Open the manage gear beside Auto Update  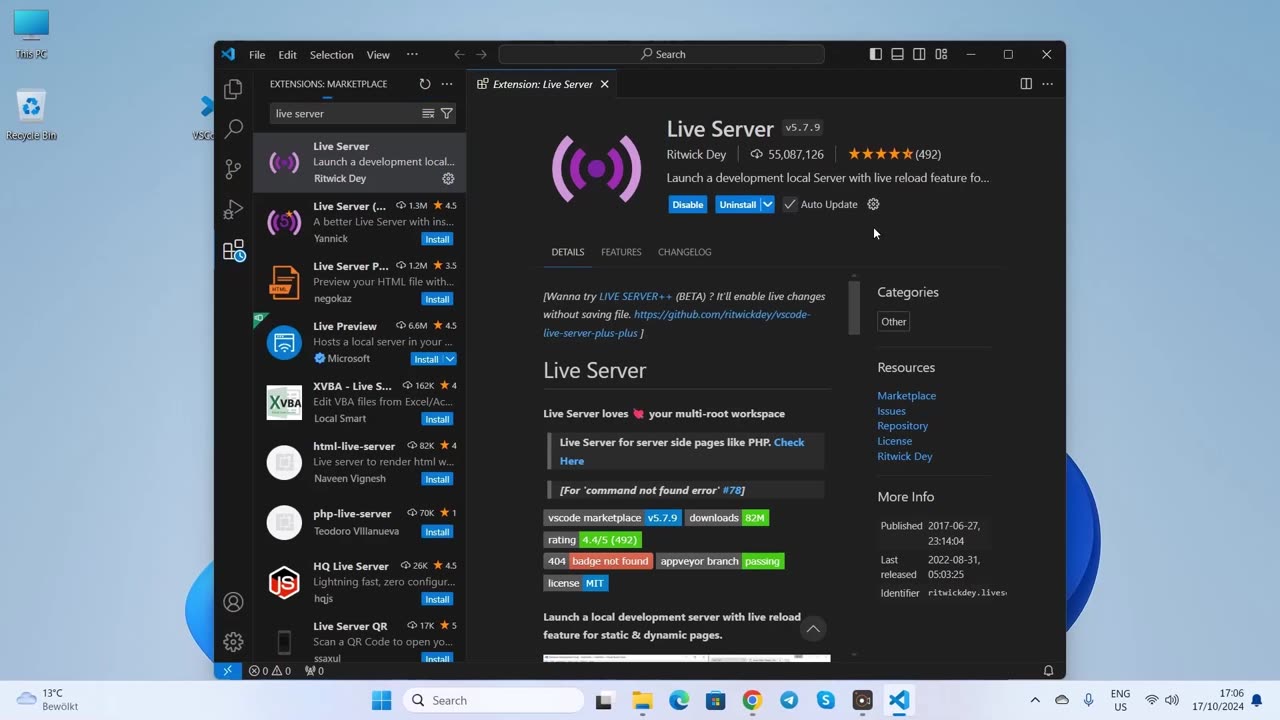click(873, 204)
